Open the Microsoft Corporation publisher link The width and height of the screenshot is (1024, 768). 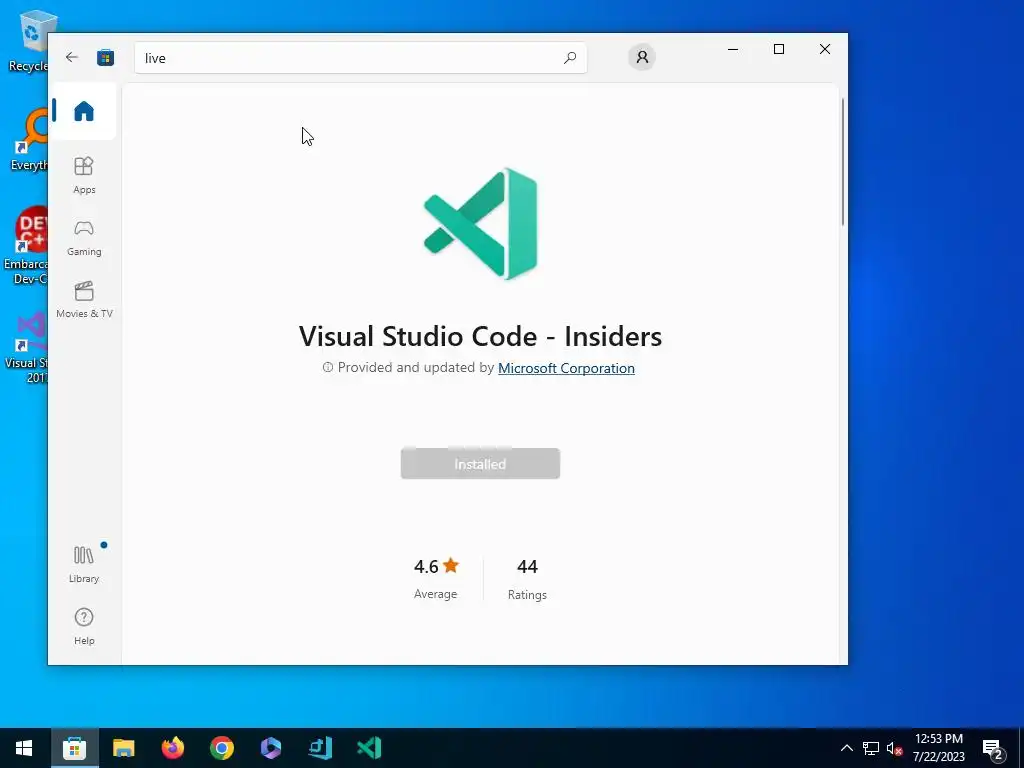click(566, 368)
